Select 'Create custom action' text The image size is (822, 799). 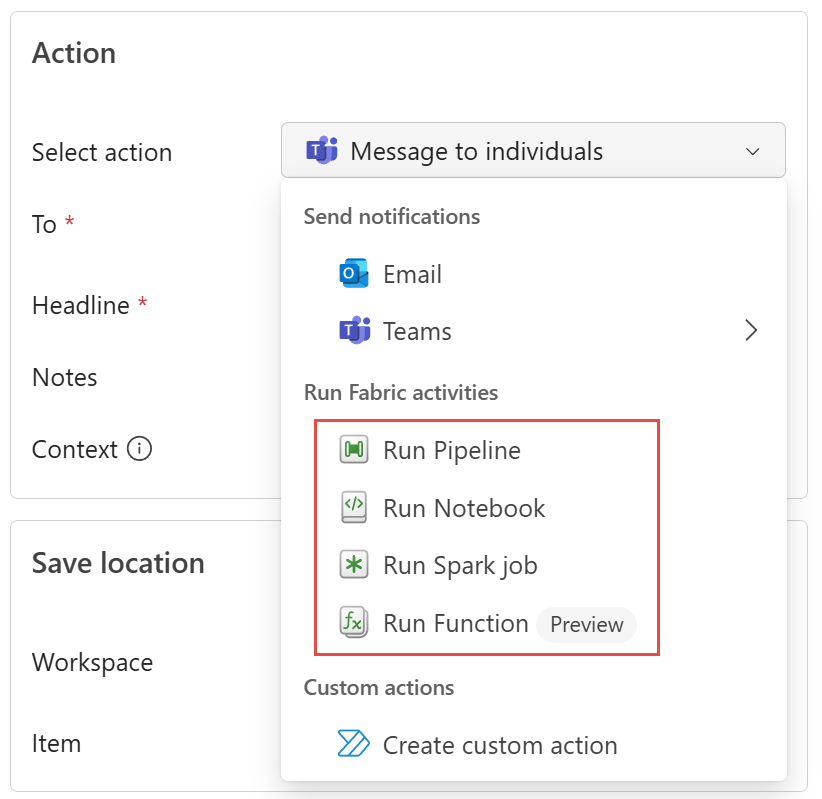pyautogui.click(x=500, y=745)
